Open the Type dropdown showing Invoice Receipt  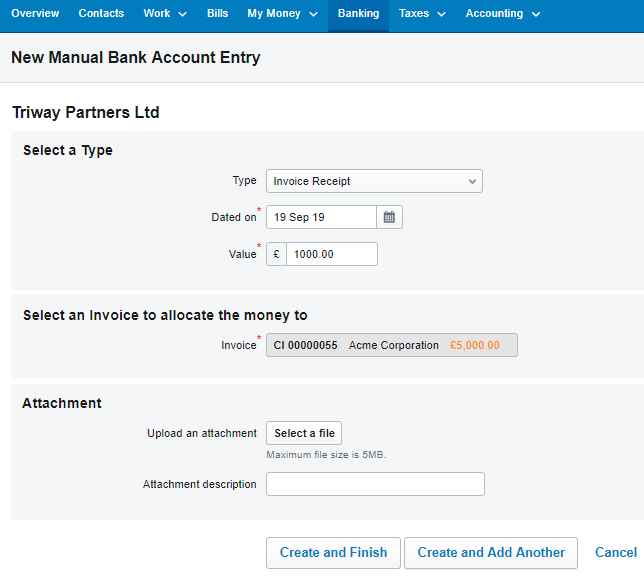[374, 181]
